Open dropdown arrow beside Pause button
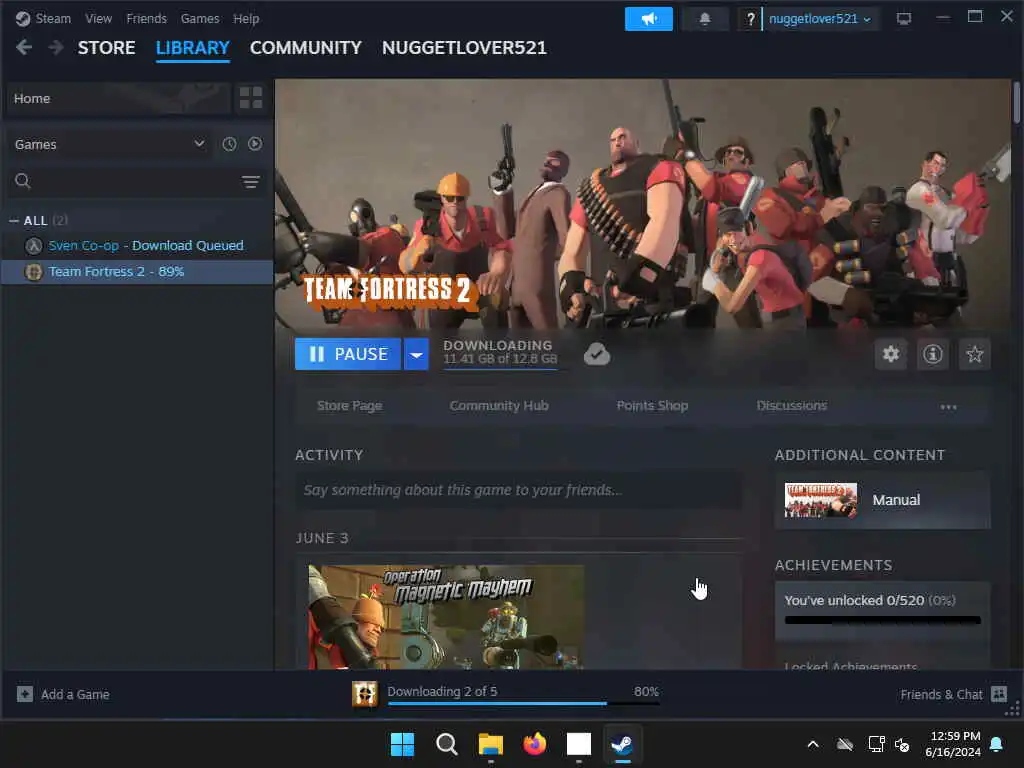1024x768 pixels. coord(416,354)
